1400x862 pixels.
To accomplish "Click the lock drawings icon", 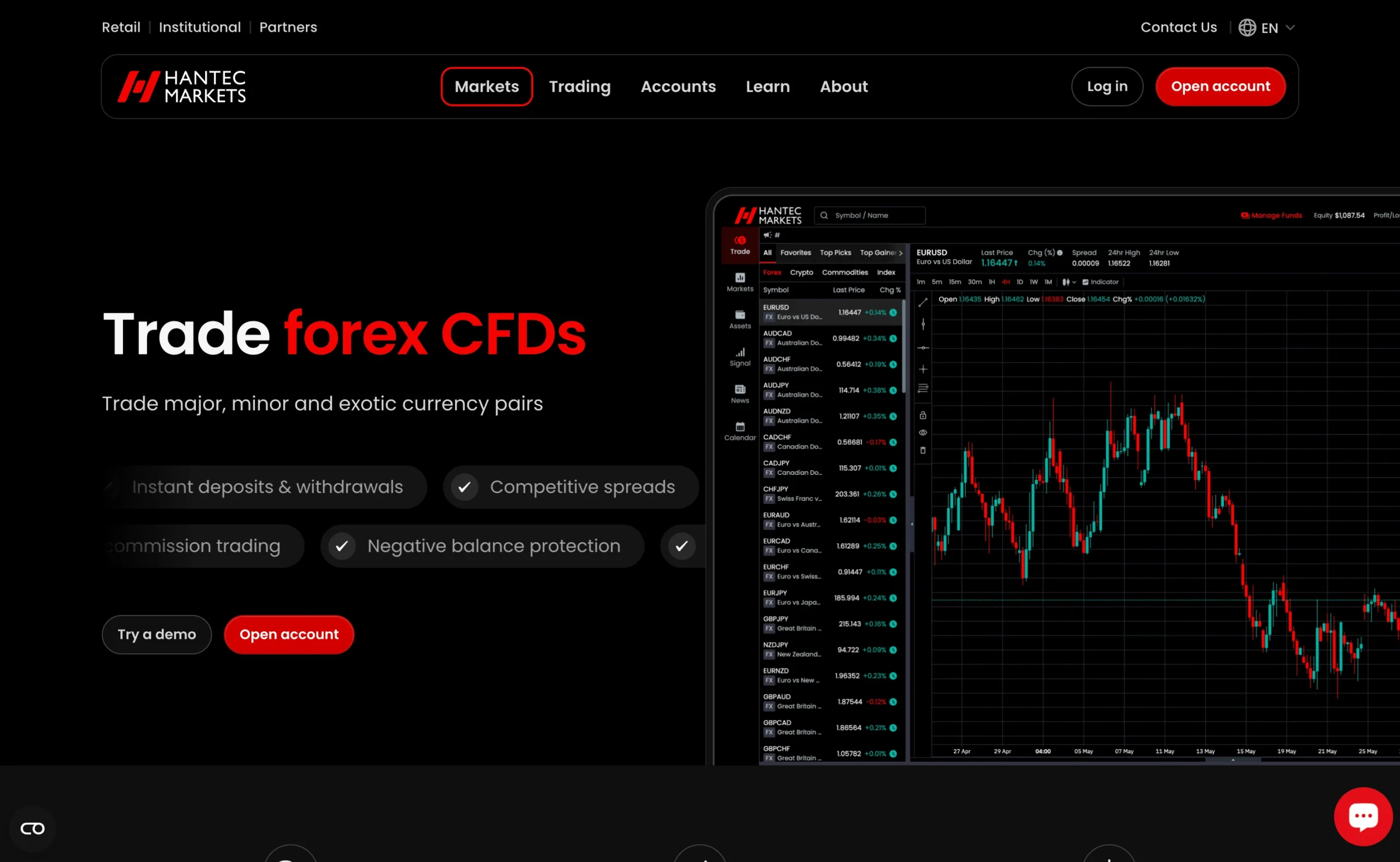I will coord(923,415).
